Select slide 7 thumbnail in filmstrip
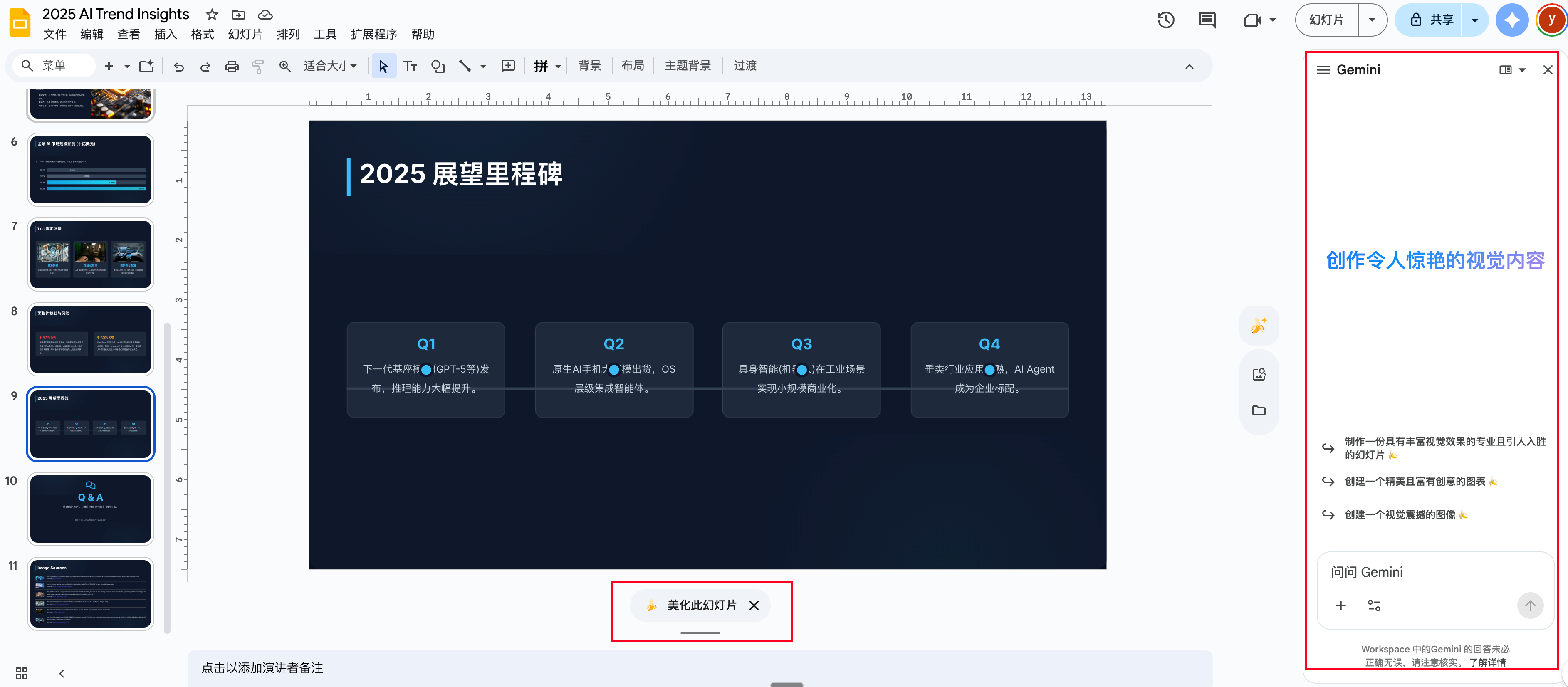 [91, 255]
